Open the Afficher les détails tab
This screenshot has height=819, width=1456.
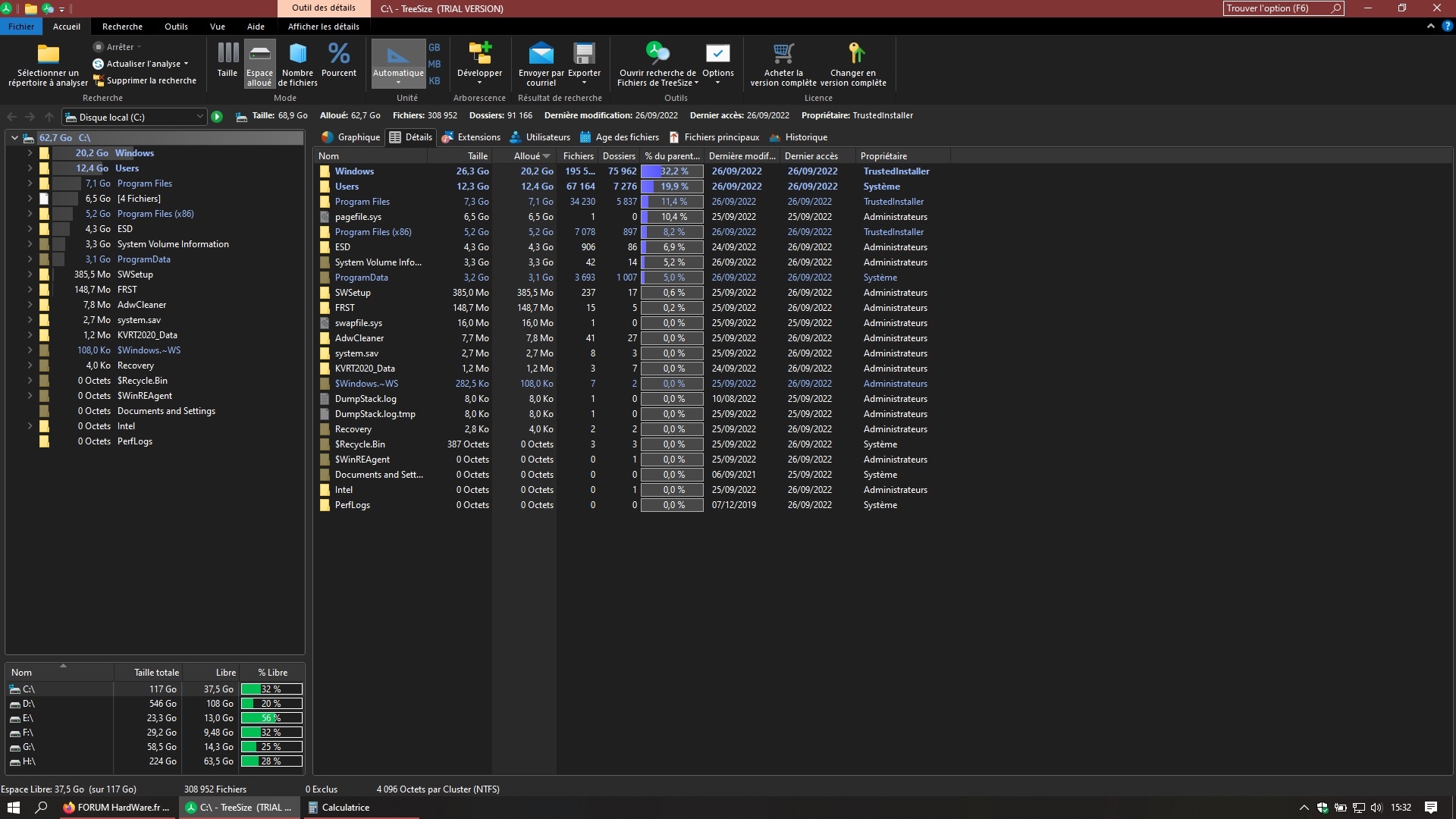pos(324,27)
